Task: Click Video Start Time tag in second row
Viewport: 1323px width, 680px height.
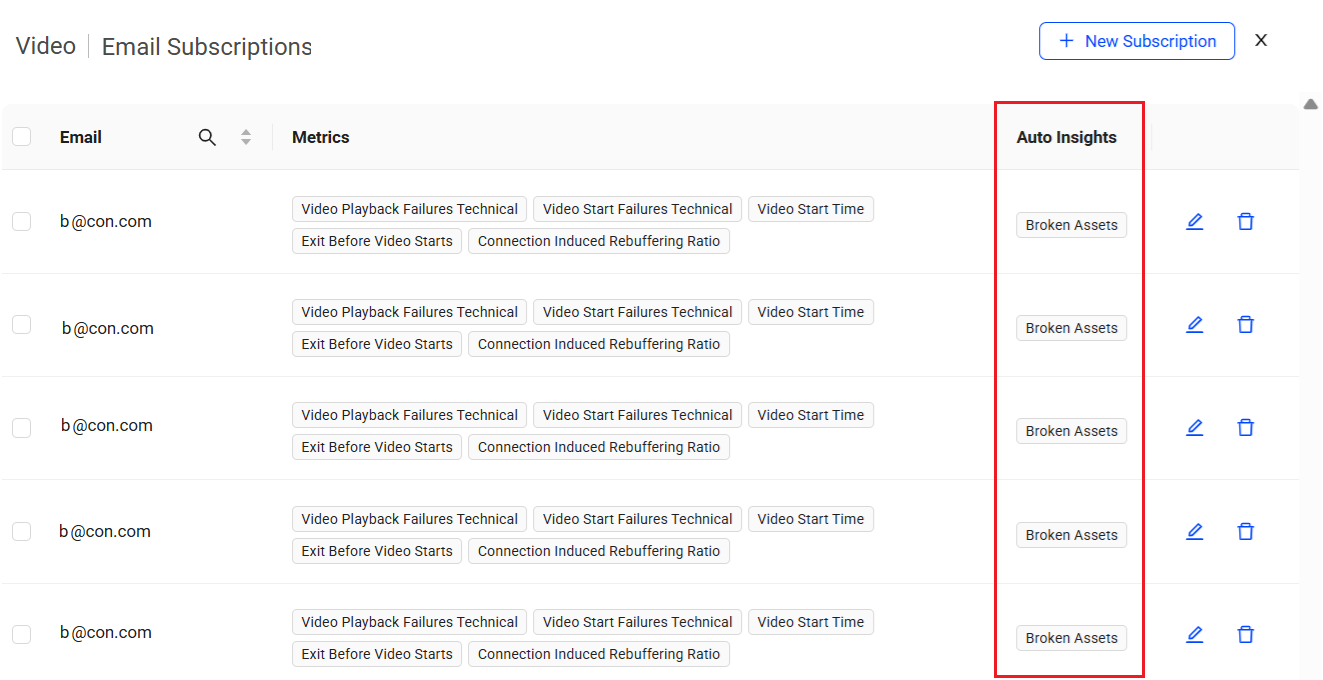Action: 810,312
